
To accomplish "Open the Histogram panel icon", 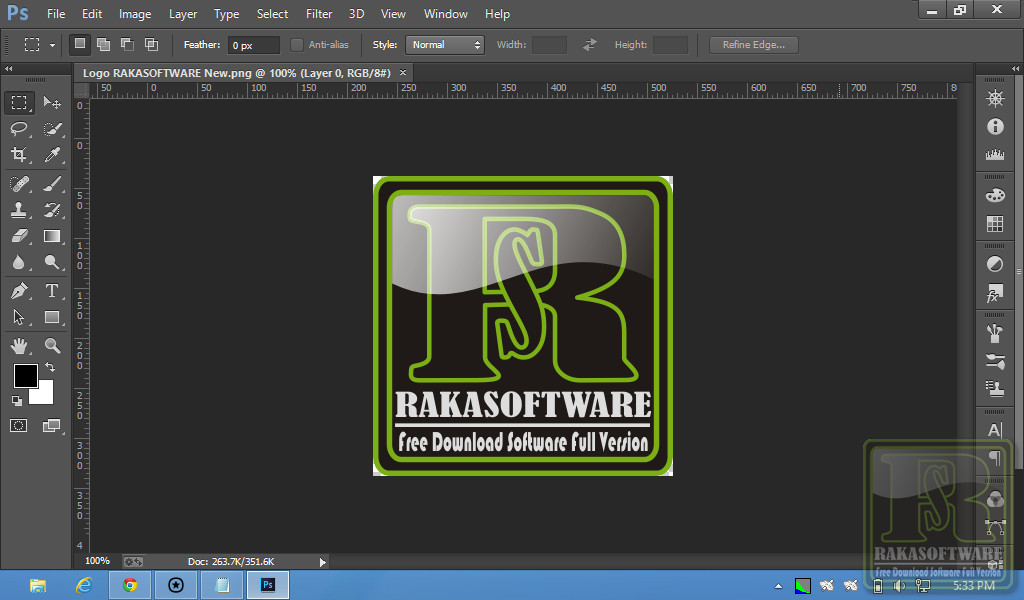I will 994,155.
